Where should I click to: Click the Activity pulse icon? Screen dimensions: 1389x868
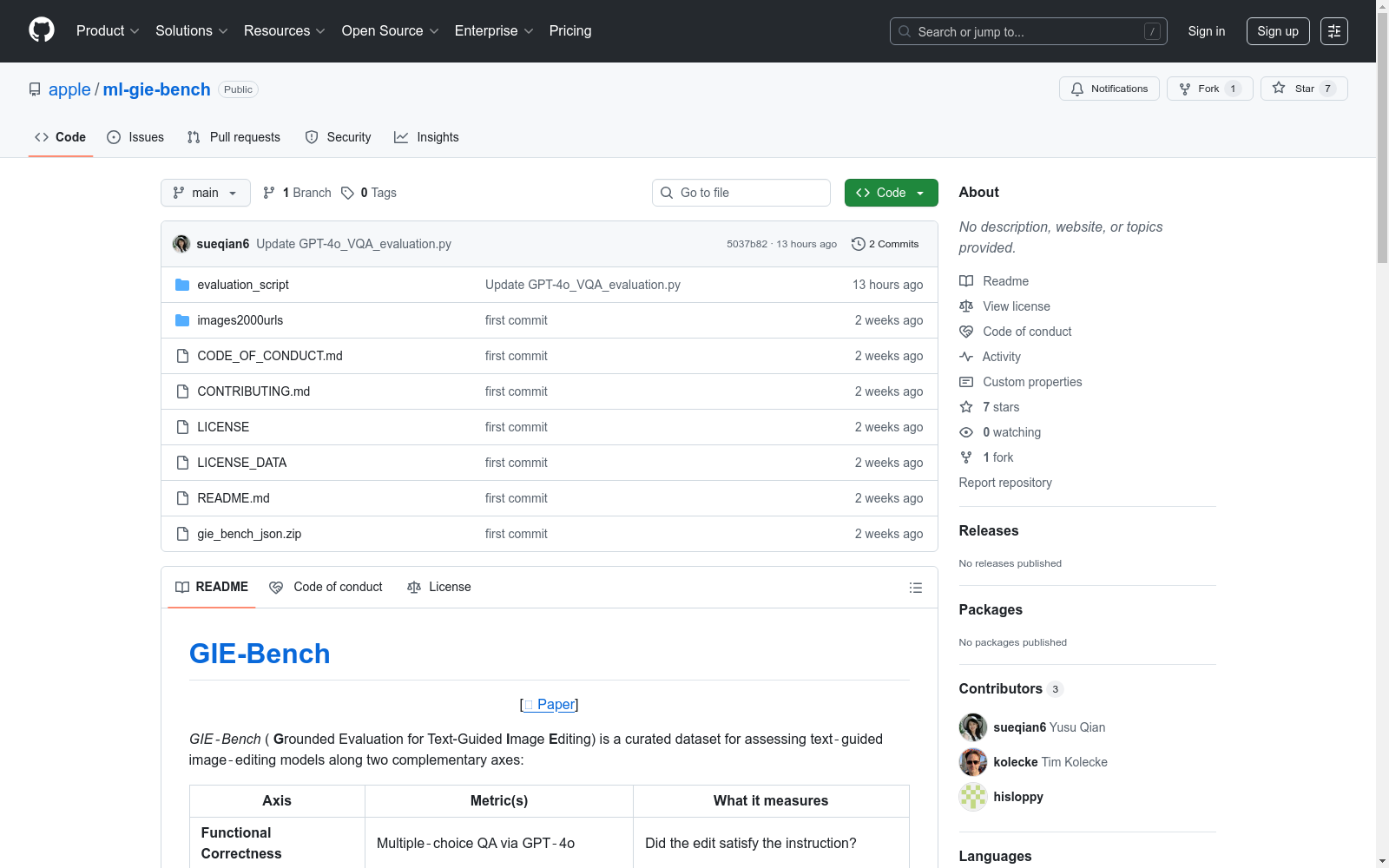tap(966, 357)
